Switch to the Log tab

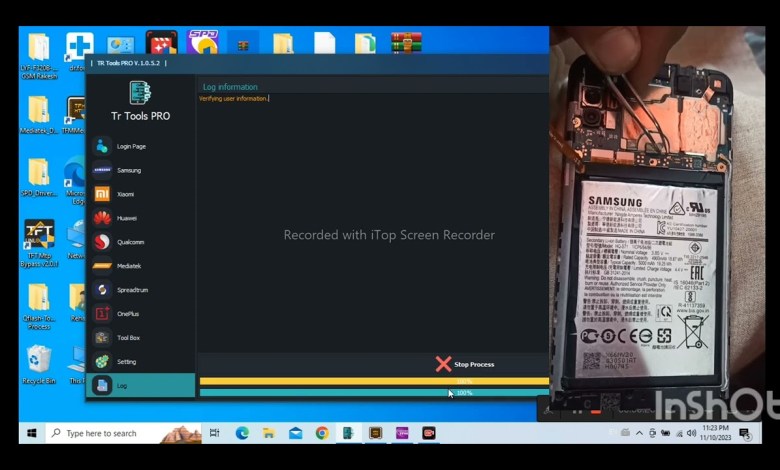click(121, 386)
